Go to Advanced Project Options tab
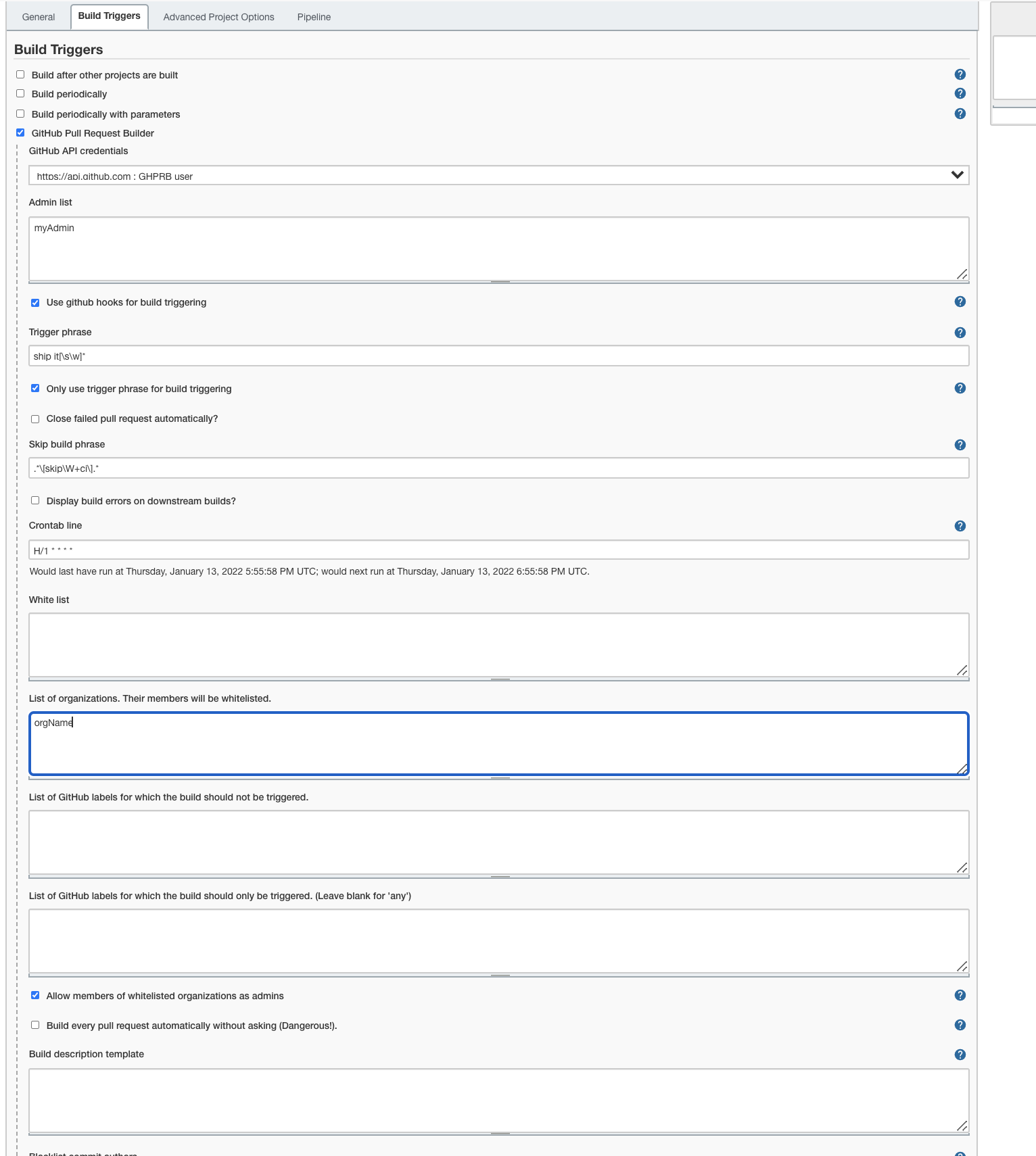 pyautogui.click(x=218, y=17)
